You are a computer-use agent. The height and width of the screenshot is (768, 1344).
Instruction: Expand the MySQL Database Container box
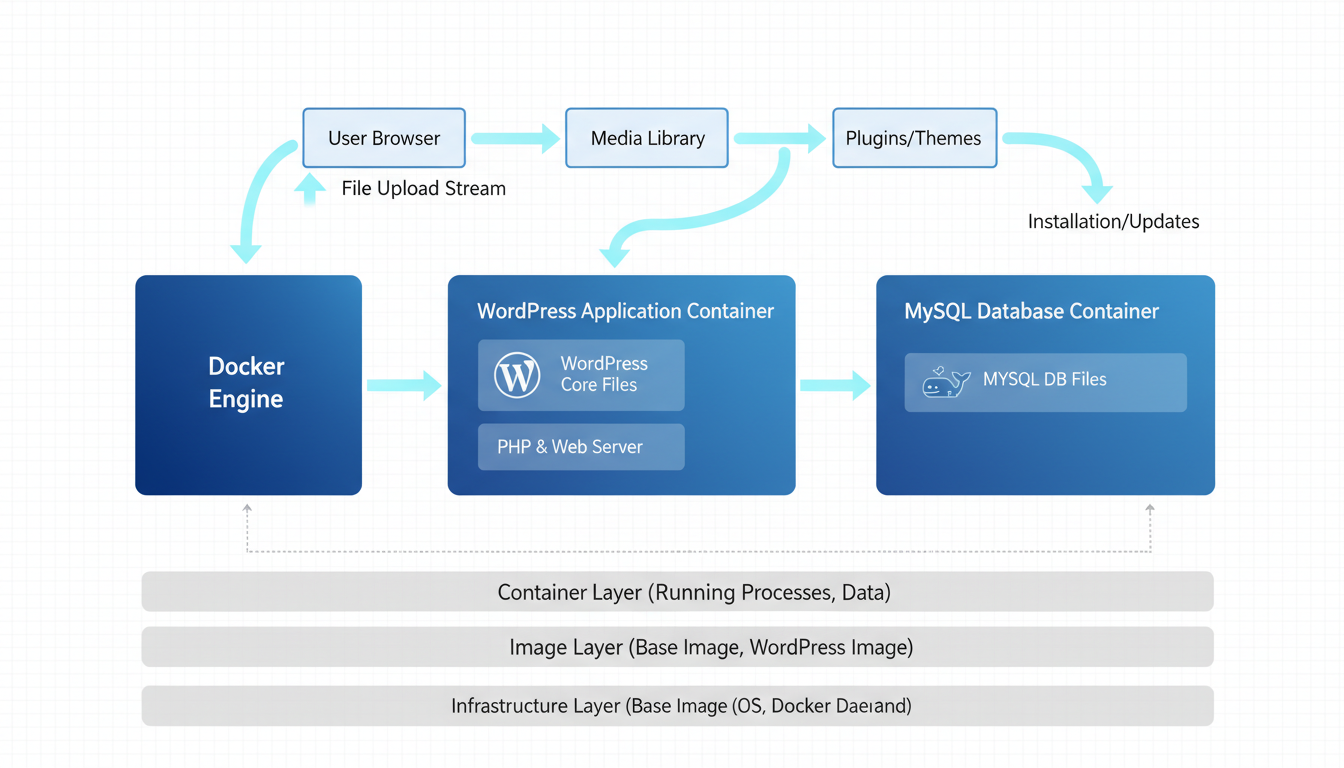1031,311
